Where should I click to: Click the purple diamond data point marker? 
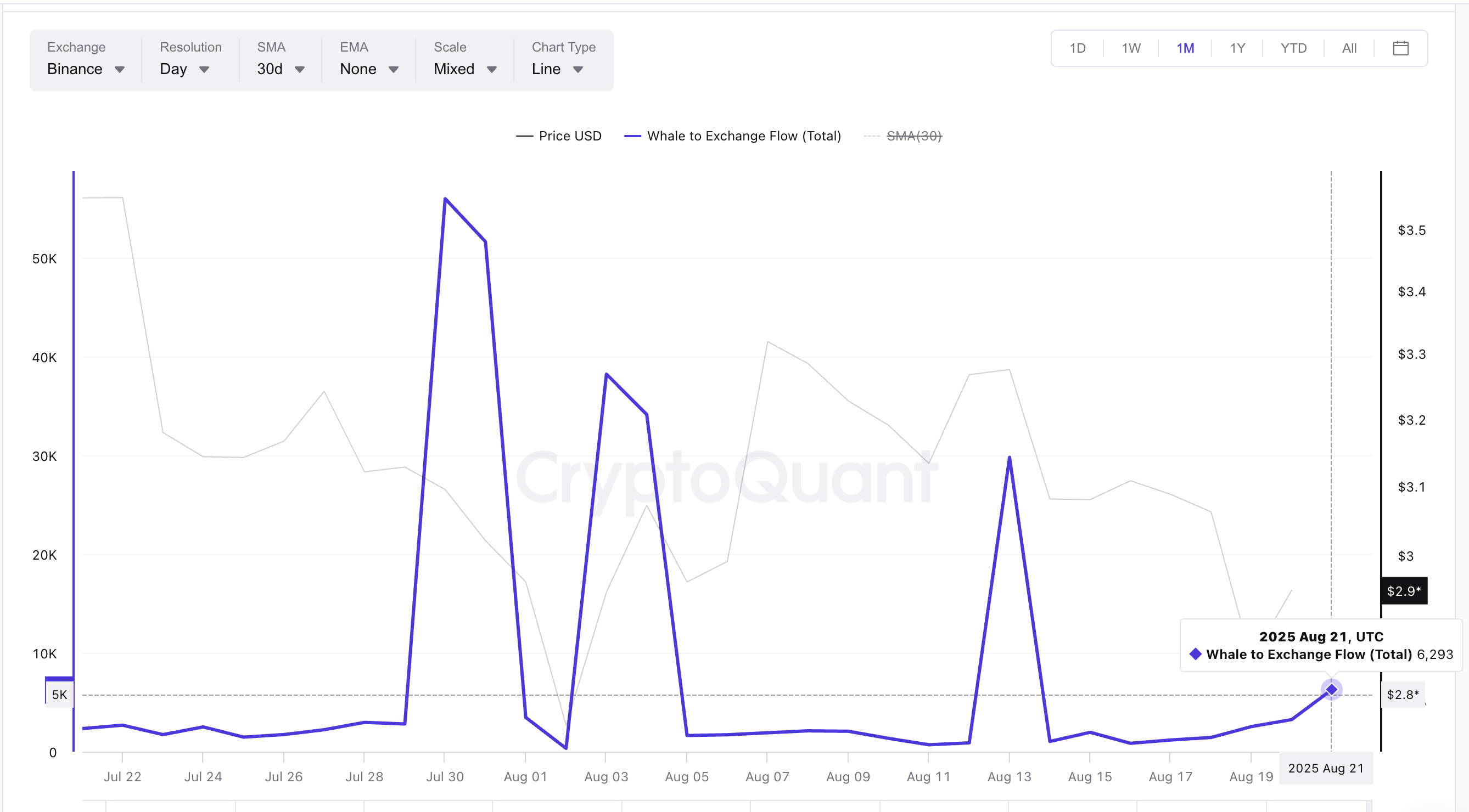click(x=1331, y=690)
